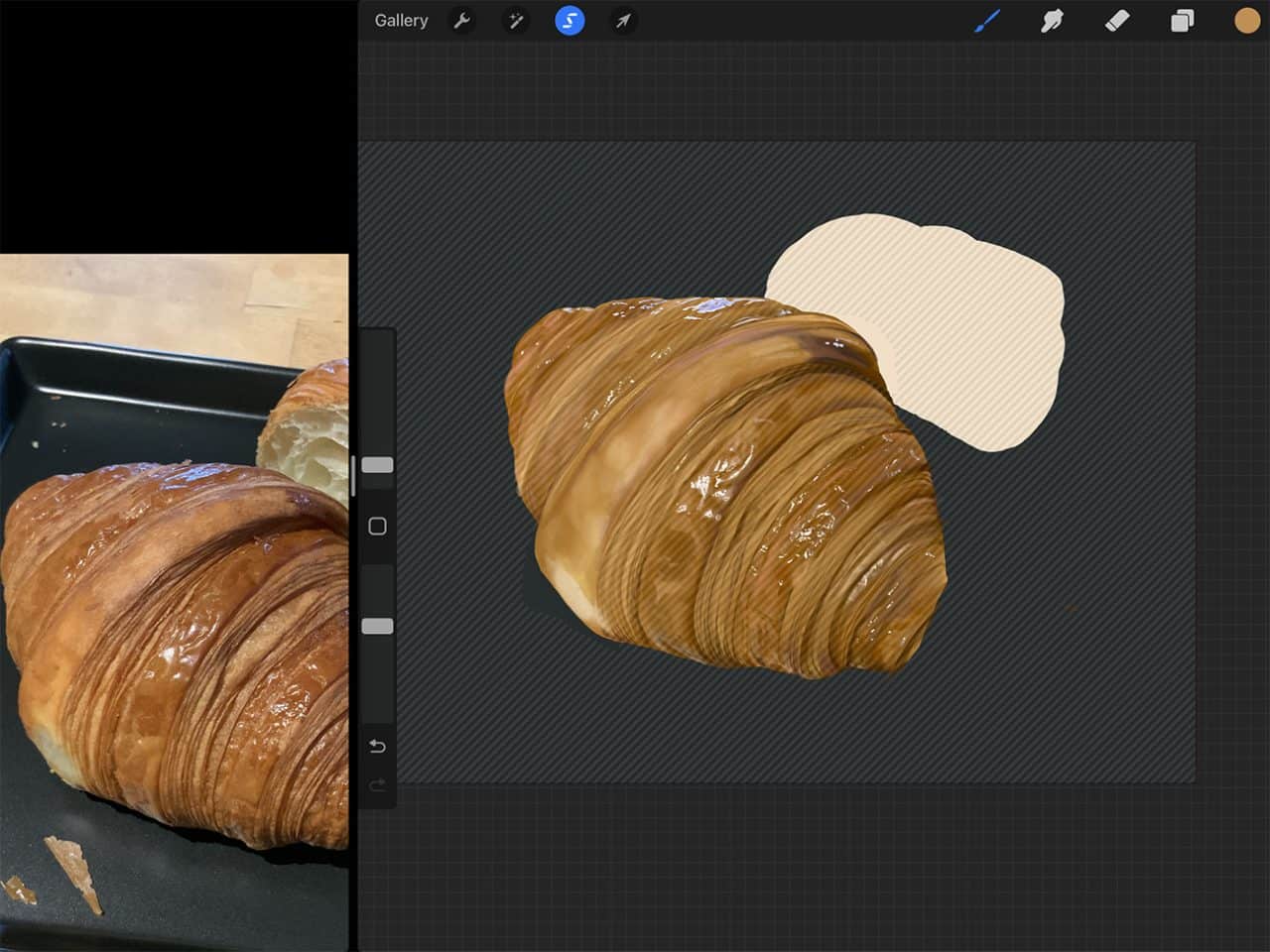Click the split view divider handle

coord(353,476)
